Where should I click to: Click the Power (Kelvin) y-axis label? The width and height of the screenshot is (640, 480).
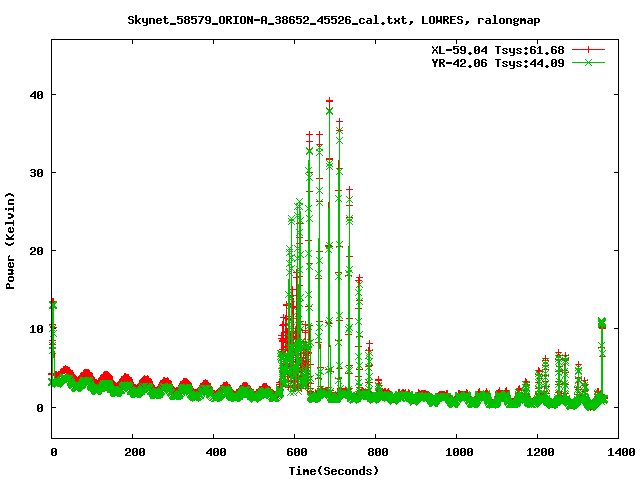pos(10,241)
